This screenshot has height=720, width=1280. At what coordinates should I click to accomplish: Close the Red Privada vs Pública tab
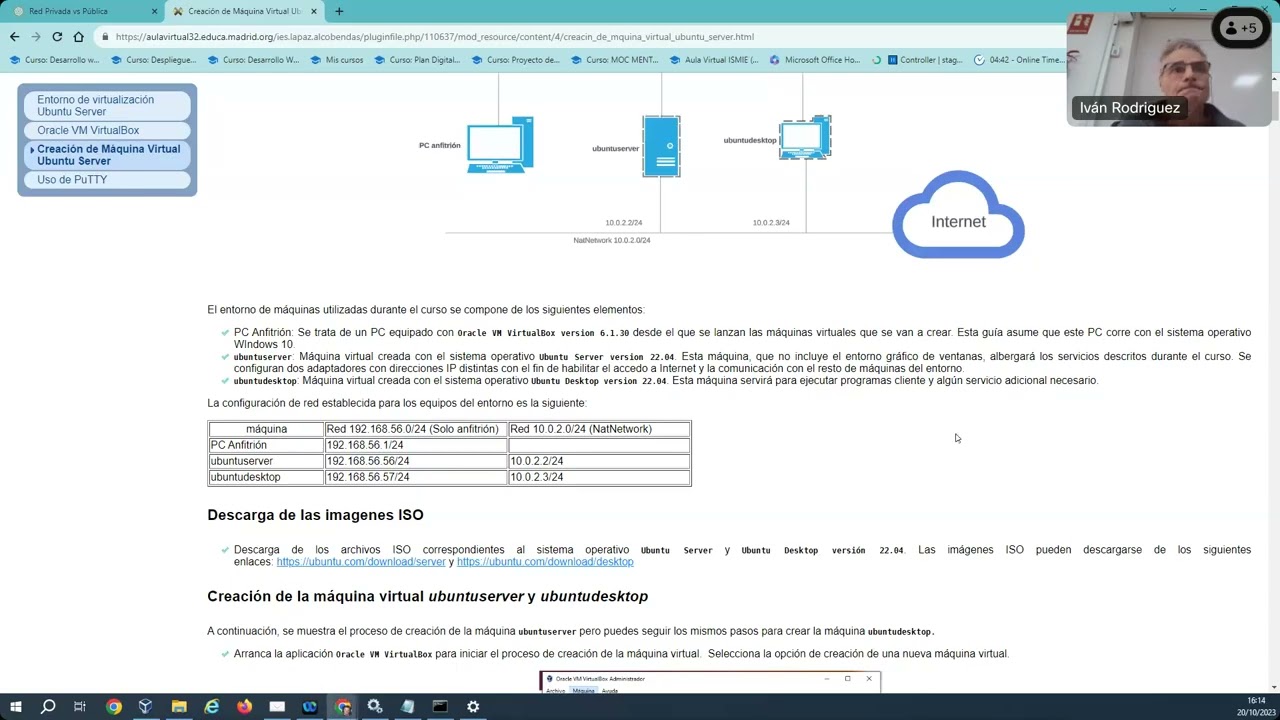[x=154, y=11]
